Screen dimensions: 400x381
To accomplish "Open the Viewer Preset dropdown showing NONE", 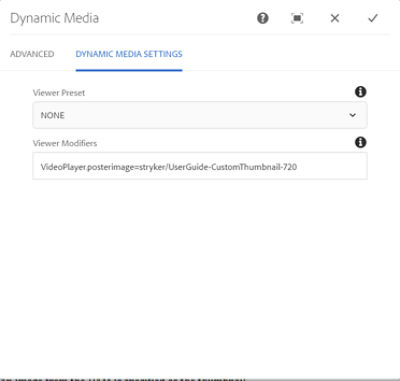I will coord(200,115).
